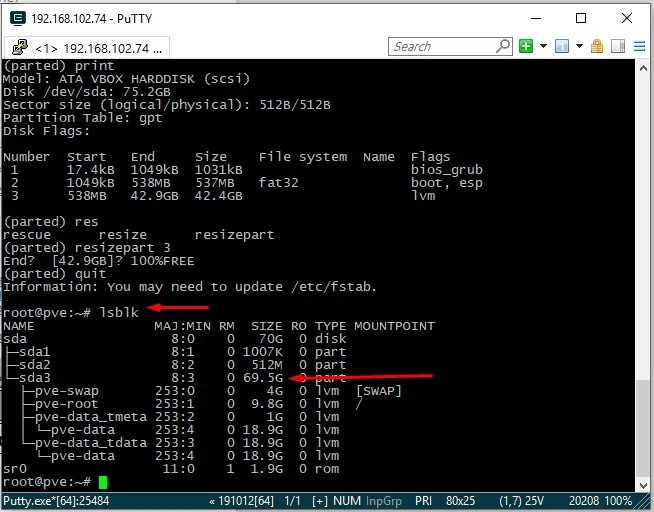The width and height of the screenshot is (654, 512).
Task: Click the 100% zoom status entry
Action: tap(618, 501)
